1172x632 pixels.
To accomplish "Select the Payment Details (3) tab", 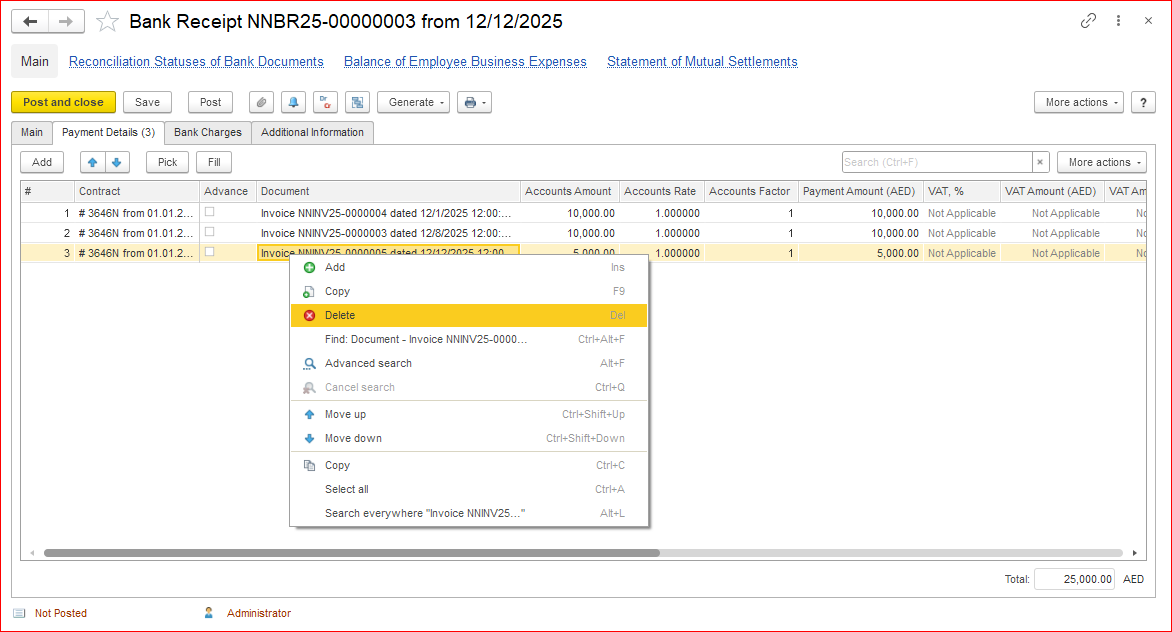I will coord(108,132).
